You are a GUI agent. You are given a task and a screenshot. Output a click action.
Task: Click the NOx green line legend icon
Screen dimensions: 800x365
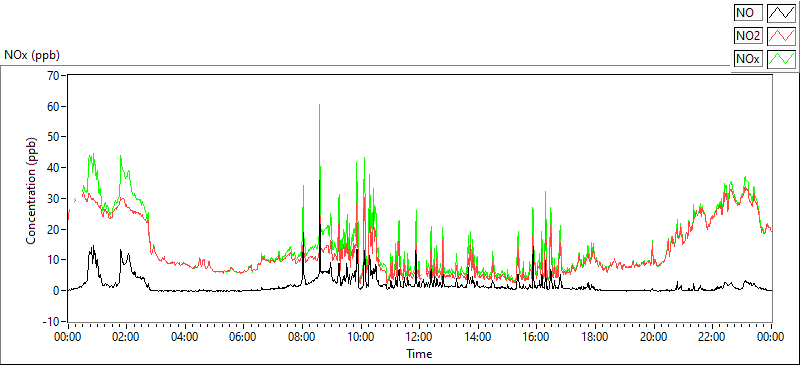click(781, 59)
